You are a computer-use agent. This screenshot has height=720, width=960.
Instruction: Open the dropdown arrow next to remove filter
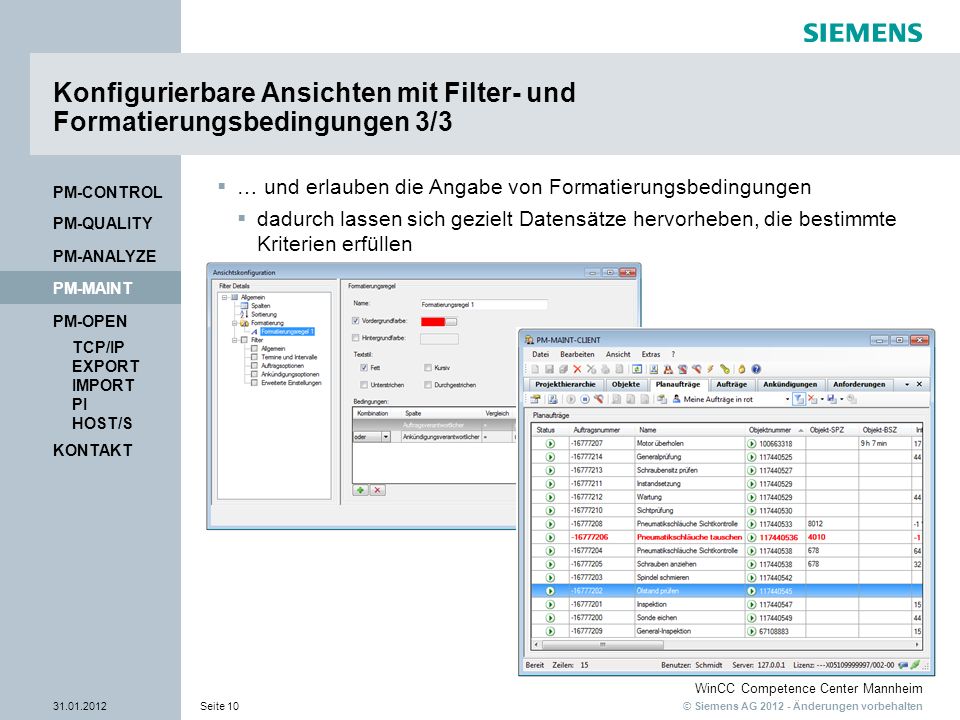[x=822, y=399]
